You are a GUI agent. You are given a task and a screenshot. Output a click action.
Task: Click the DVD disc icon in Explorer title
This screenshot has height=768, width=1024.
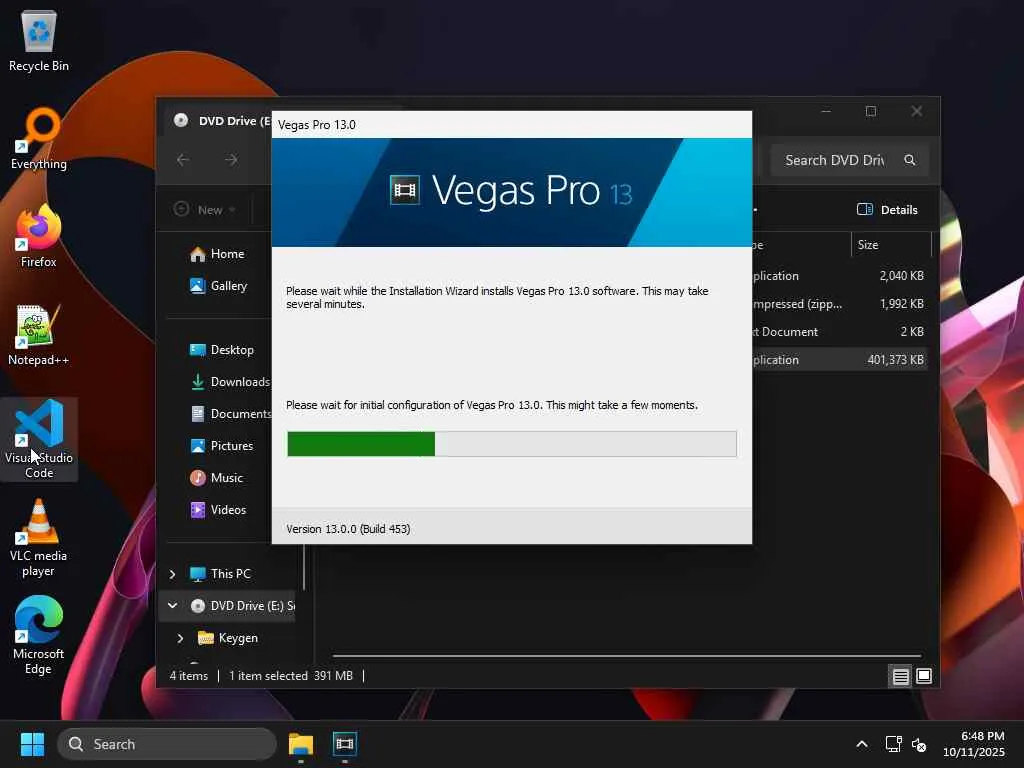pyautogui.click(x=181, y=120)
